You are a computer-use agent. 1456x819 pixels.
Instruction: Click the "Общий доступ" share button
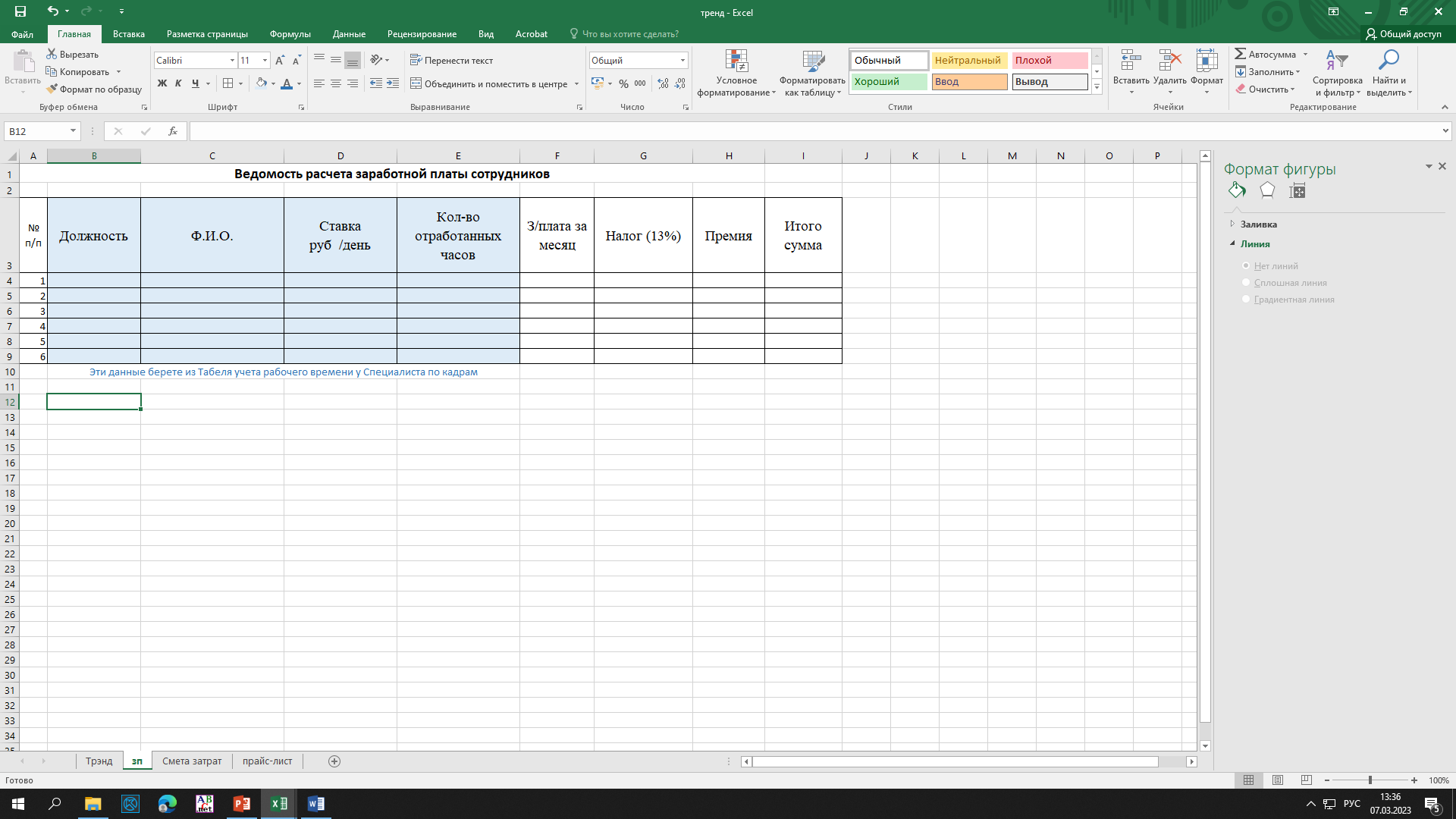tap(1404, 34)
